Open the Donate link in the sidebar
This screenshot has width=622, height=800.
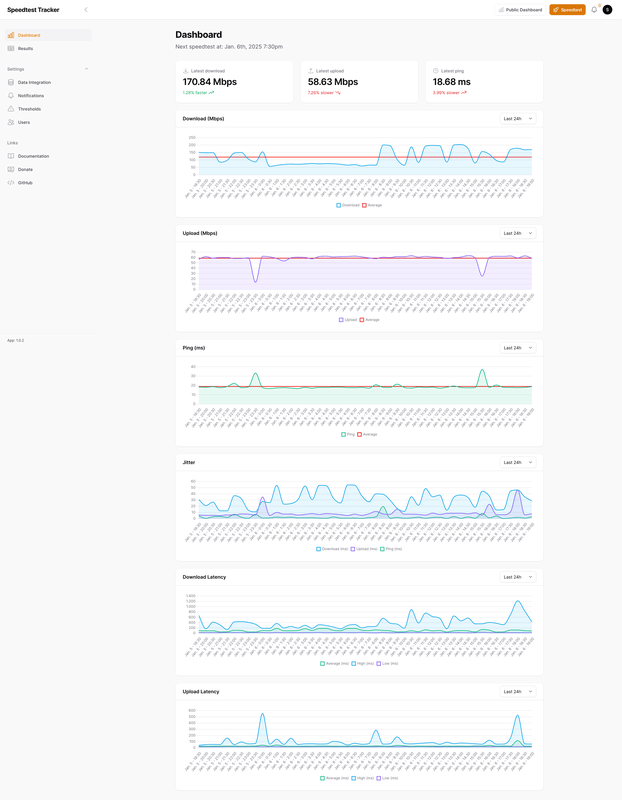click(x=25, y=169)
